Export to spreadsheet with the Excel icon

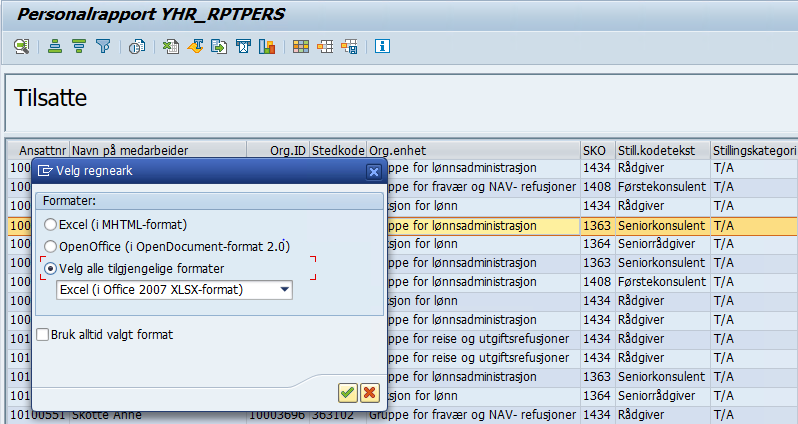[170, 46]
